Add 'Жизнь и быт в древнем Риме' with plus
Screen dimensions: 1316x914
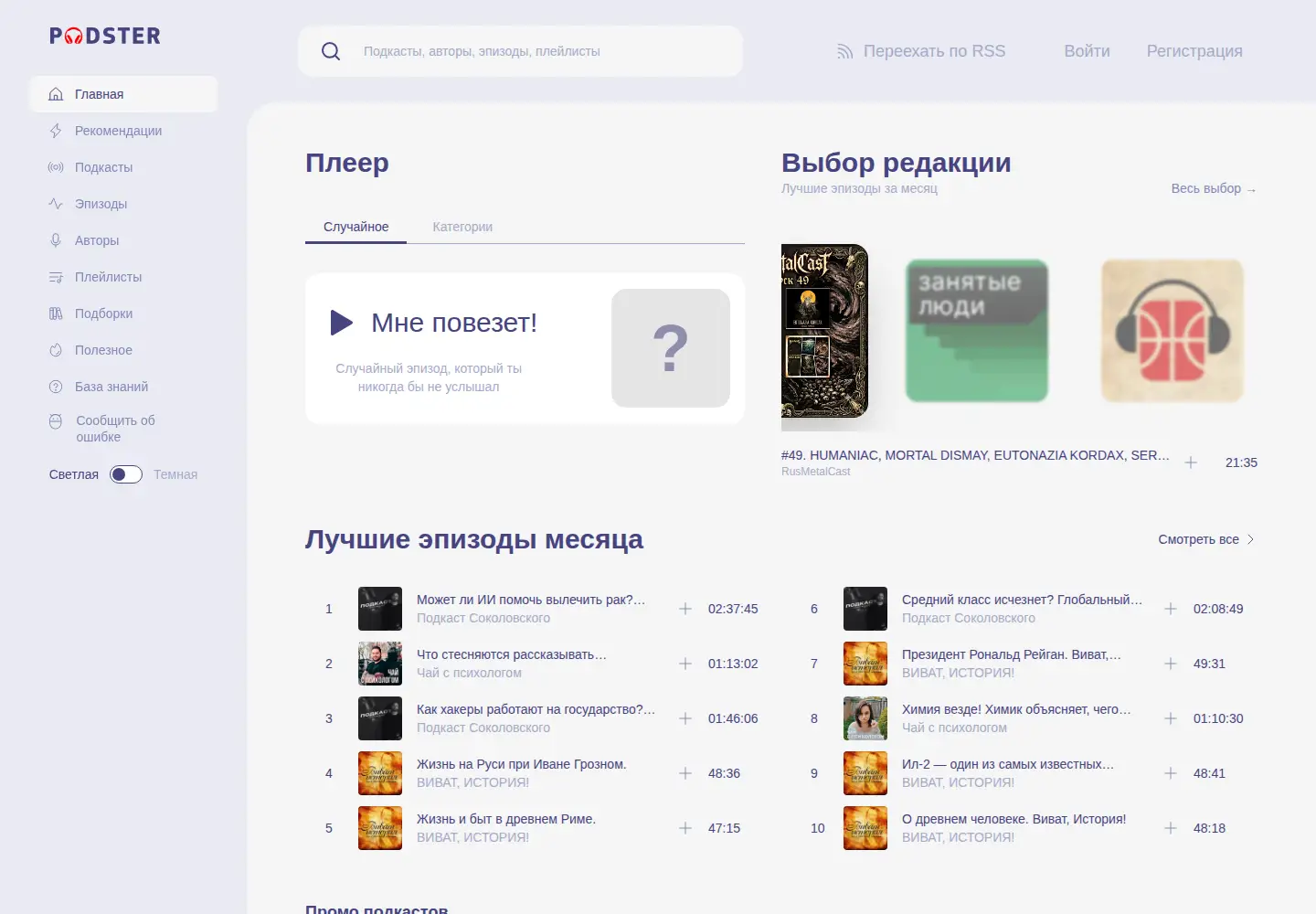tap(685, 828)
